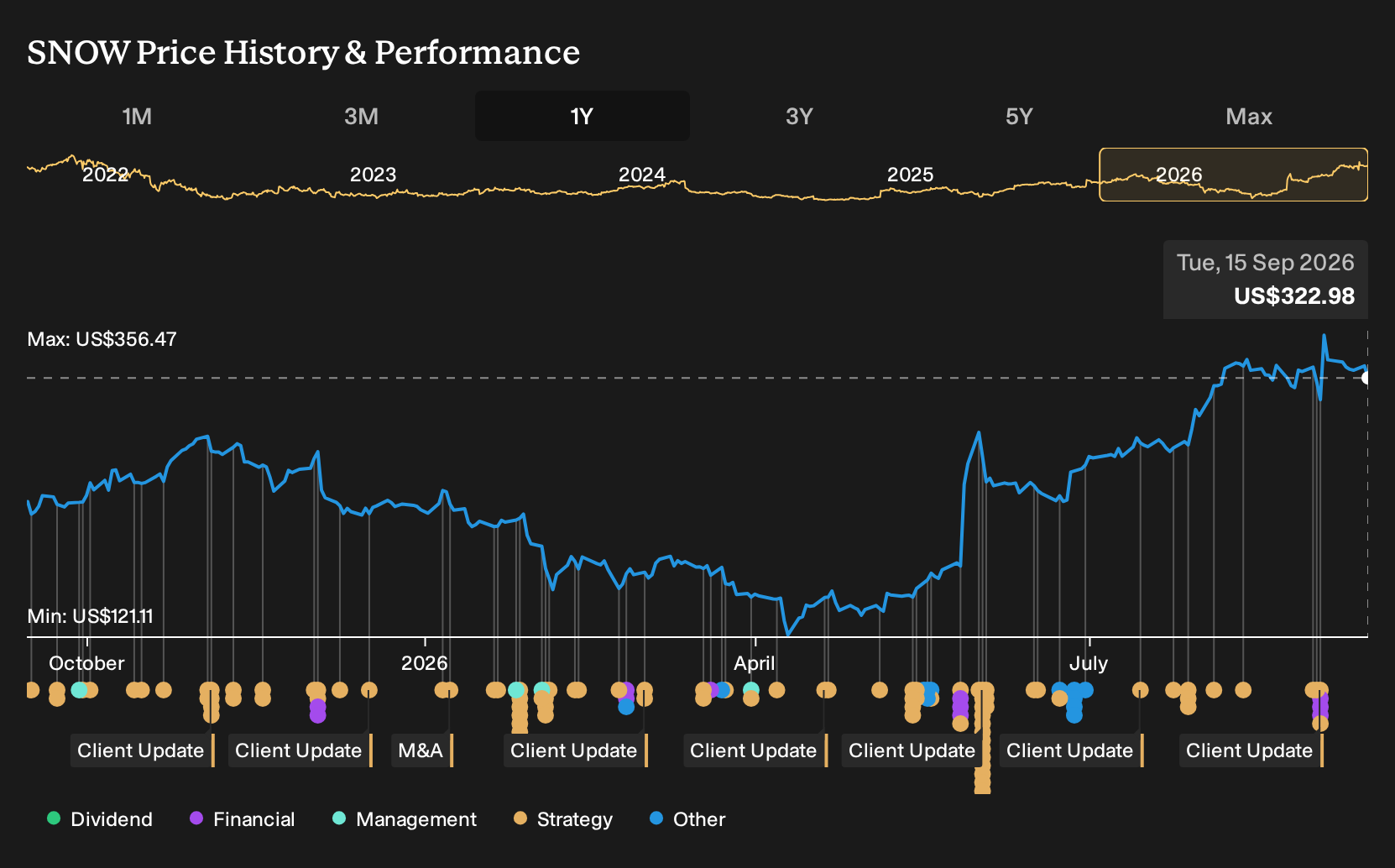Jump to 2023 in the overview timeline
1395x868 pixels.
(373, 175)
